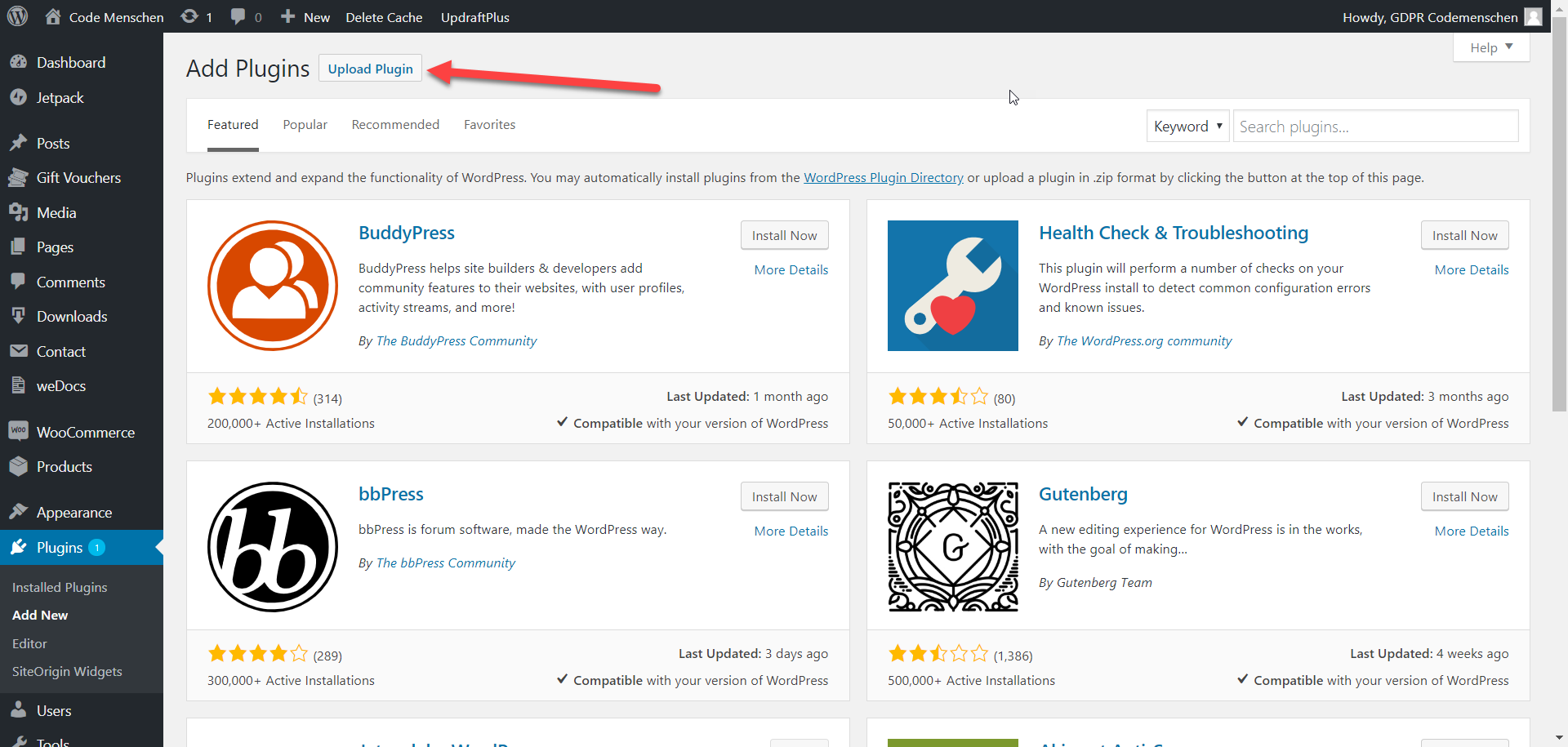The image size is (1568, 747).
Task: Open the bbPress plugin title
Action: coord(390,494)
